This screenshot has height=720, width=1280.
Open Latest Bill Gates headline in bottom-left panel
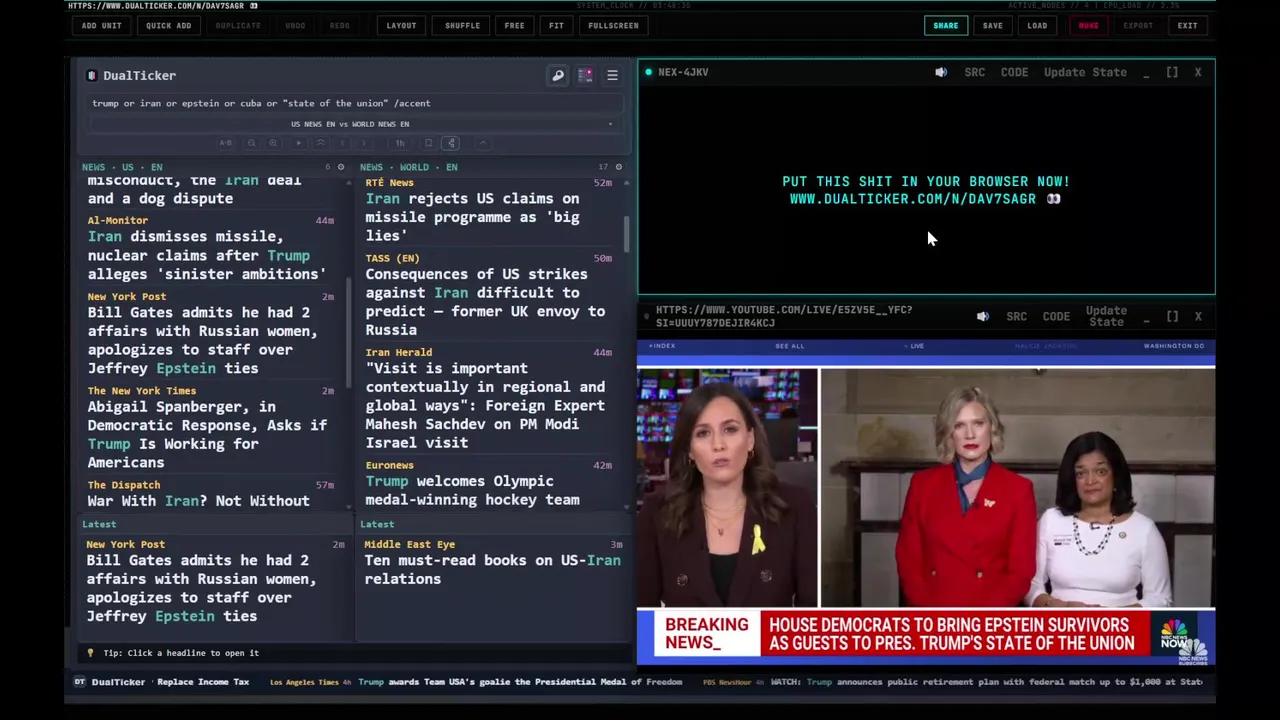201,588
